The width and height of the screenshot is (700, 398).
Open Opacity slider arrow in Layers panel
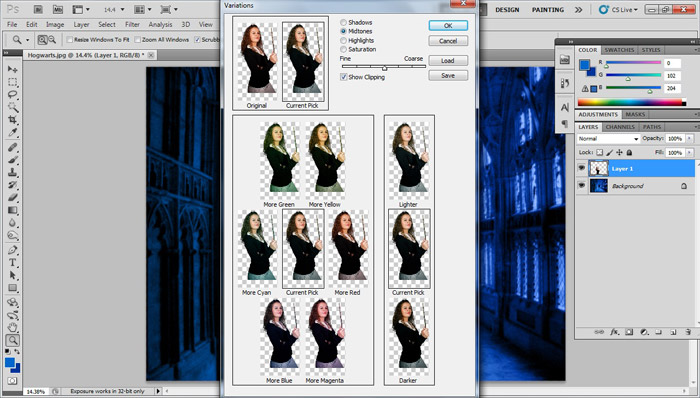pyautogui.click(x=689, y=139)
